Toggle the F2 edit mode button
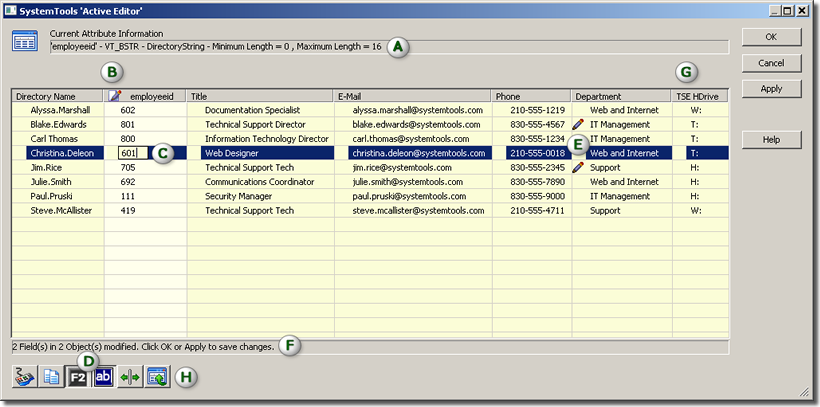This screenshot has width=820, height=407. pos(77,377)
